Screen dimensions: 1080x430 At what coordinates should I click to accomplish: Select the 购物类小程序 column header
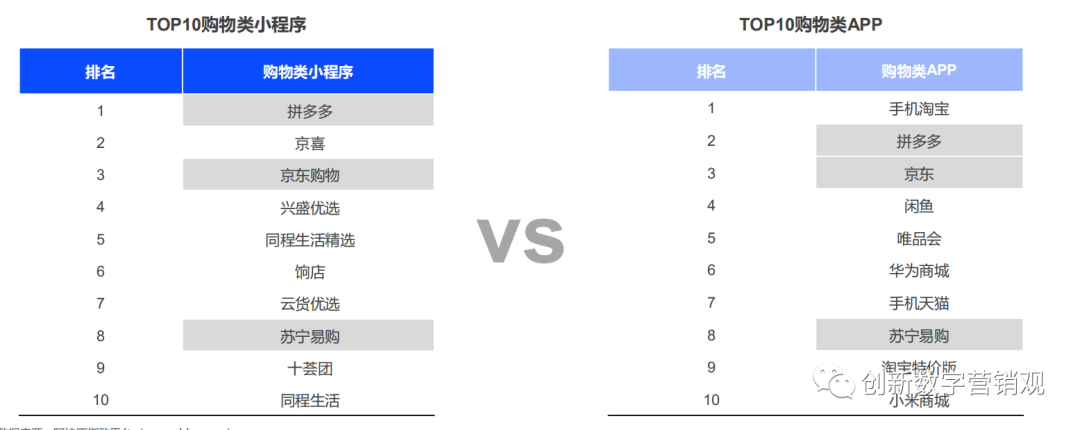308,72
